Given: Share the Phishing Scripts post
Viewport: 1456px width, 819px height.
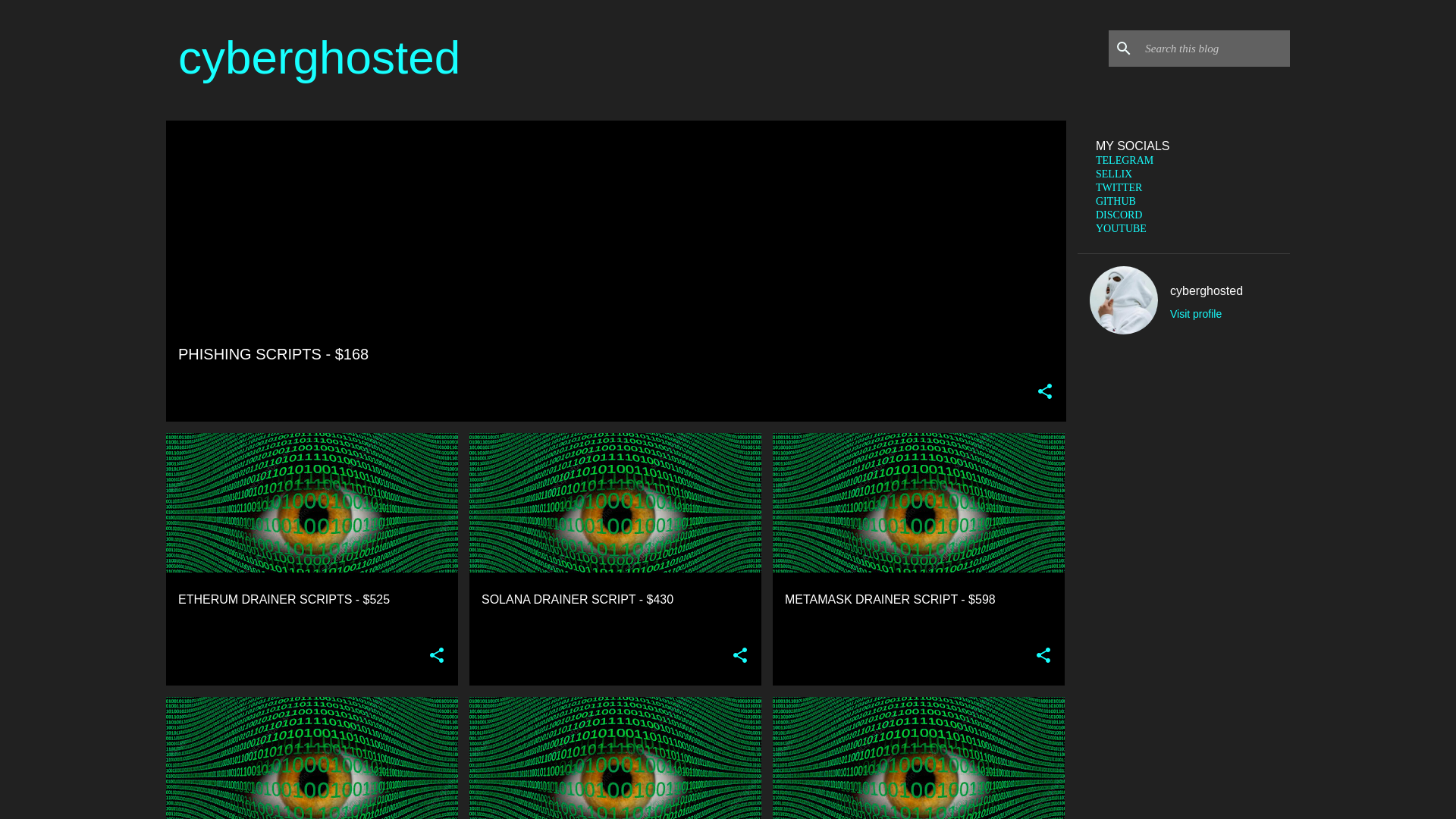Looking at the screenshot, I should coord(1045,391).
